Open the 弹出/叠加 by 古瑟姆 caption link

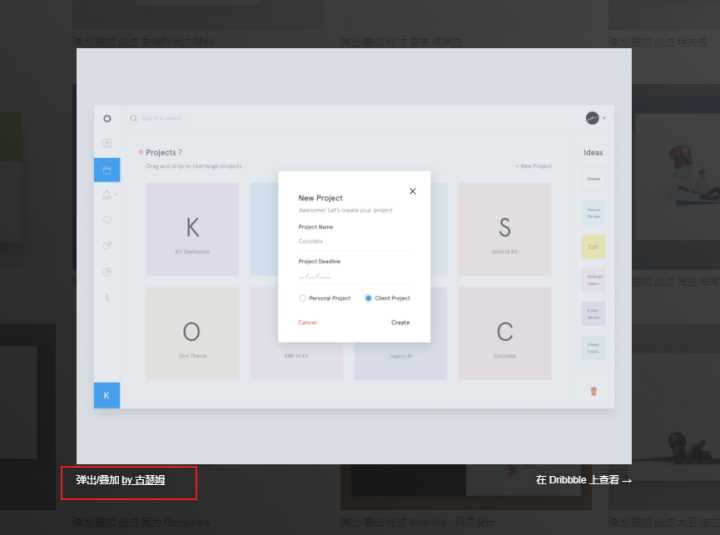pyautogui.click(x=120, y=480)
